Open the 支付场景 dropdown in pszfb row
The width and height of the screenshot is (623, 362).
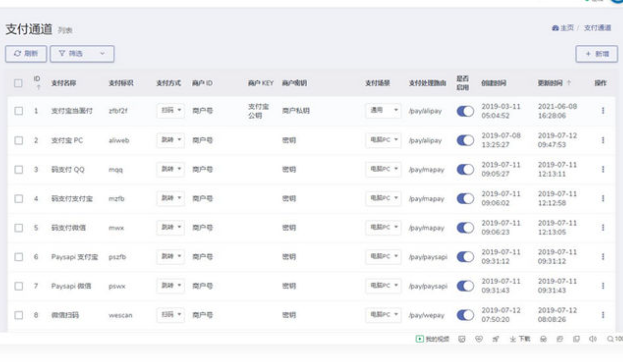pyautogui.click(x=383, y=256)
